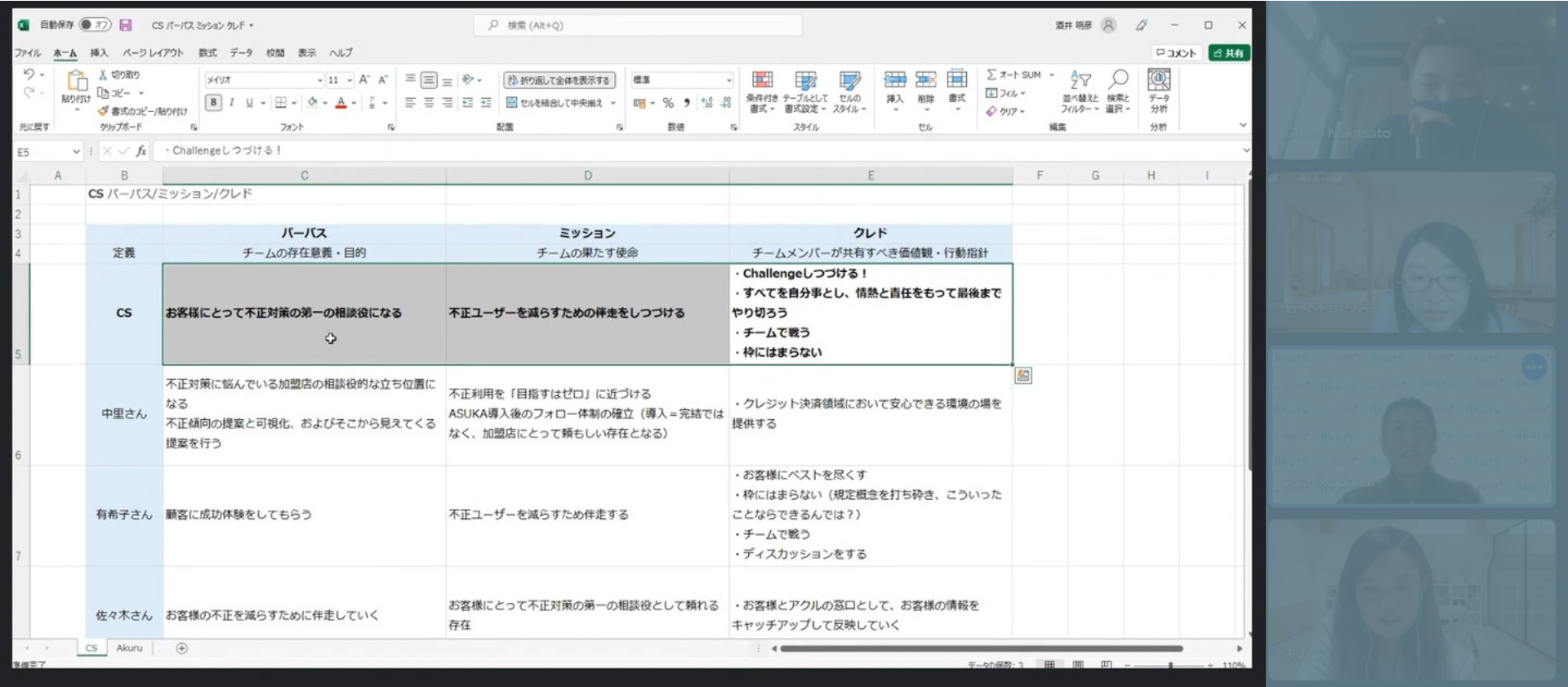Switch to the Akuru sheet tab
The width and height of the screenshot is (1568, 687).
point(129,648)
